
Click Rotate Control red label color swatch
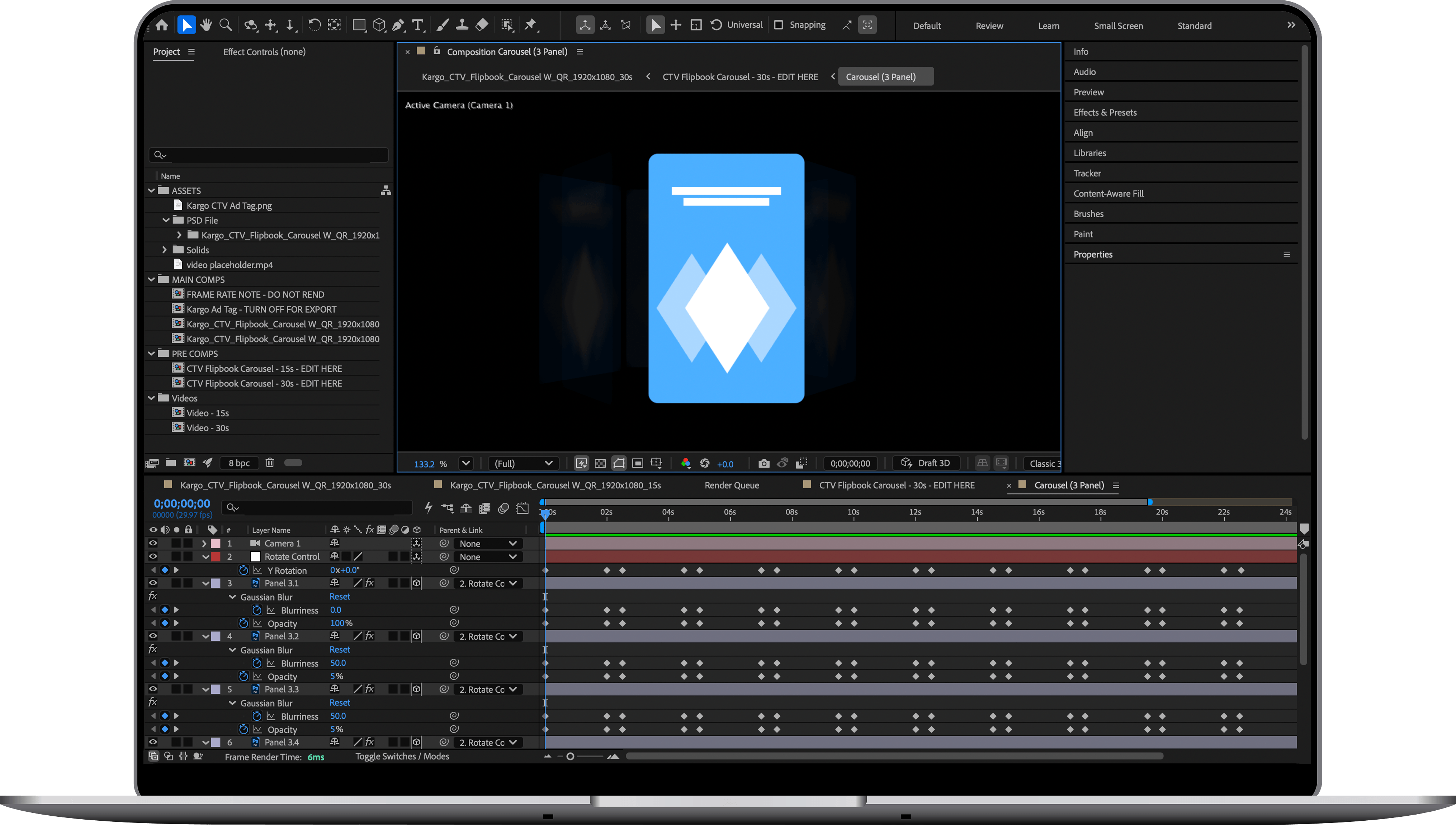[x=216, y=556]
